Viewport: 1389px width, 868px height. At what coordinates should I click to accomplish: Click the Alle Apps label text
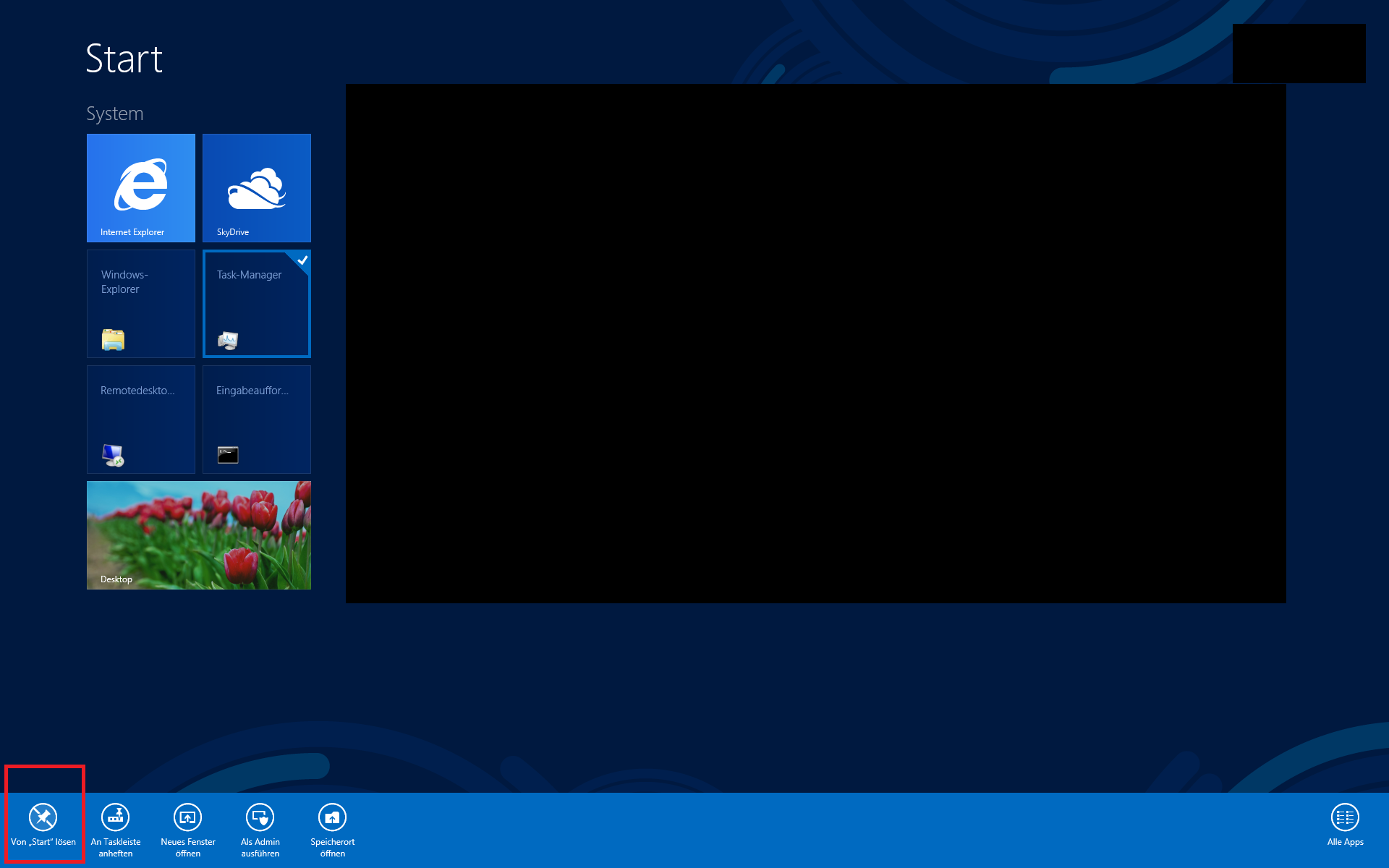click(1345, 842)
